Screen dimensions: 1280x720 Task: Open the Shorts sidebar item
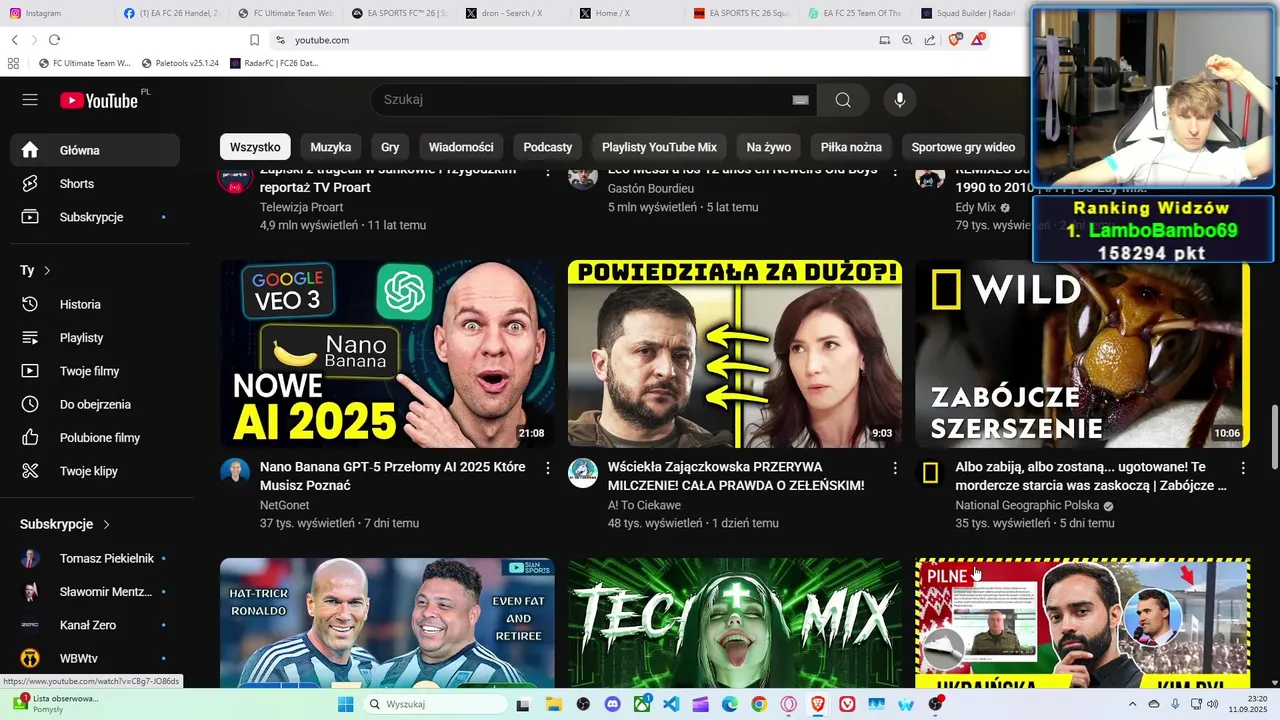tap(95, 184)
